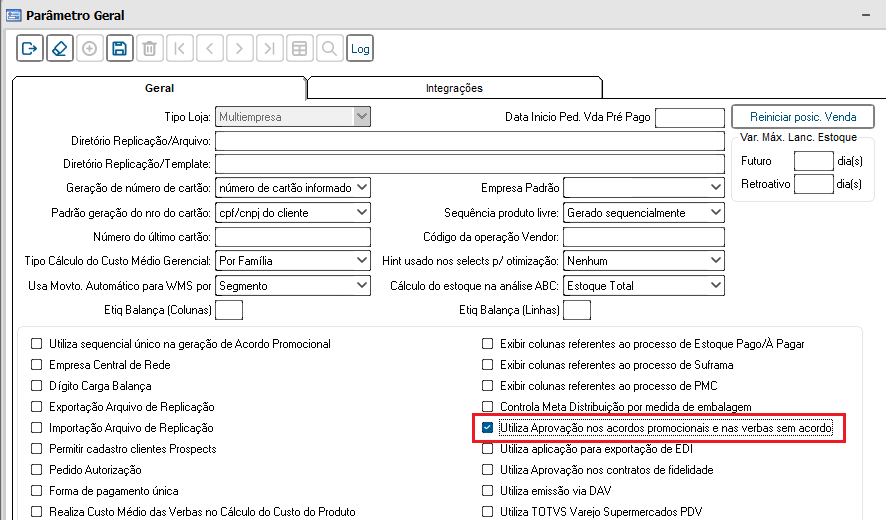Screen dimensions: 886x520
Task: Enable Utiliza TOTVS Varejo Supermercados PDV
Action: pyautogui.click(x=488, y=512)
